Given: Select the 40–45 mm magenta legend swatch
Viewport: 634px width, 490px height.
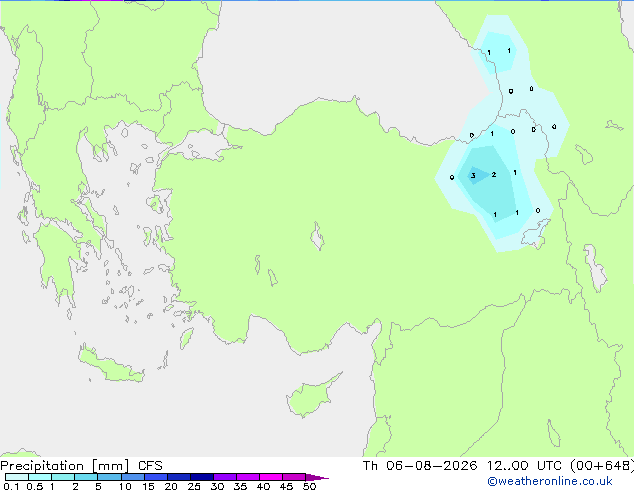Looking at the screenshot, I should pos(271,477).
